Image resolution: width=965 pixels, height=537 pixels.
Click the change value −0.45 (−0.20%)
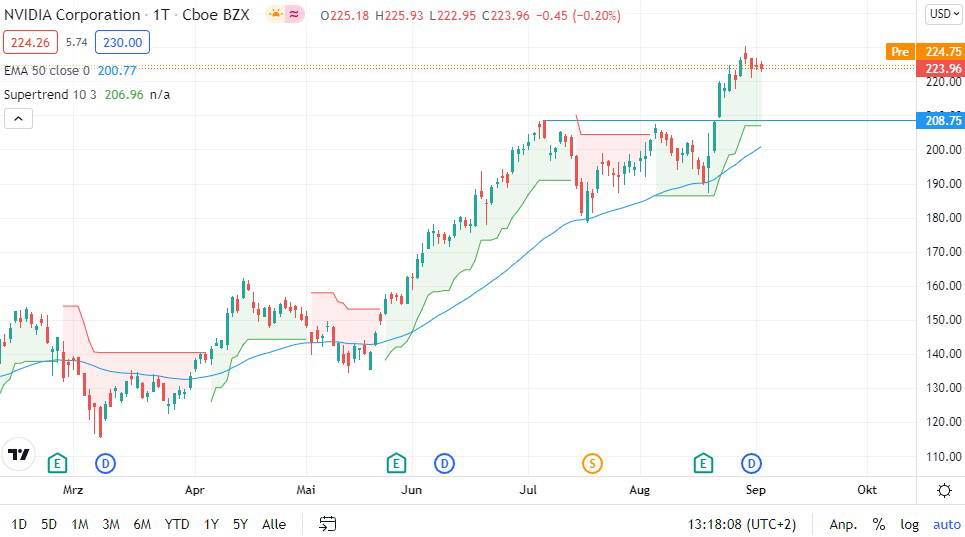pos(578,15)
